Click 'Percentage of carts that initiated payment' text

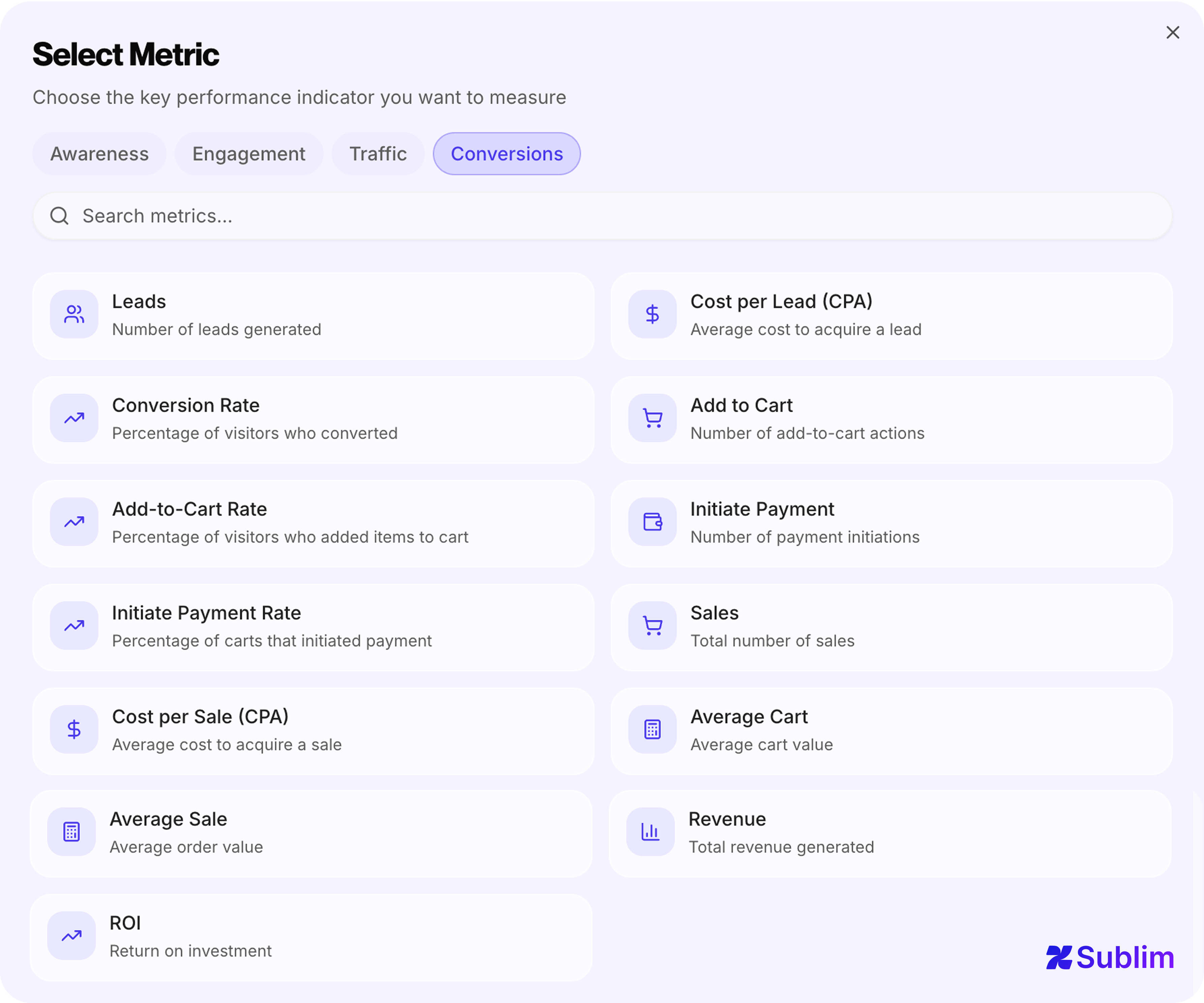point(272,641)
